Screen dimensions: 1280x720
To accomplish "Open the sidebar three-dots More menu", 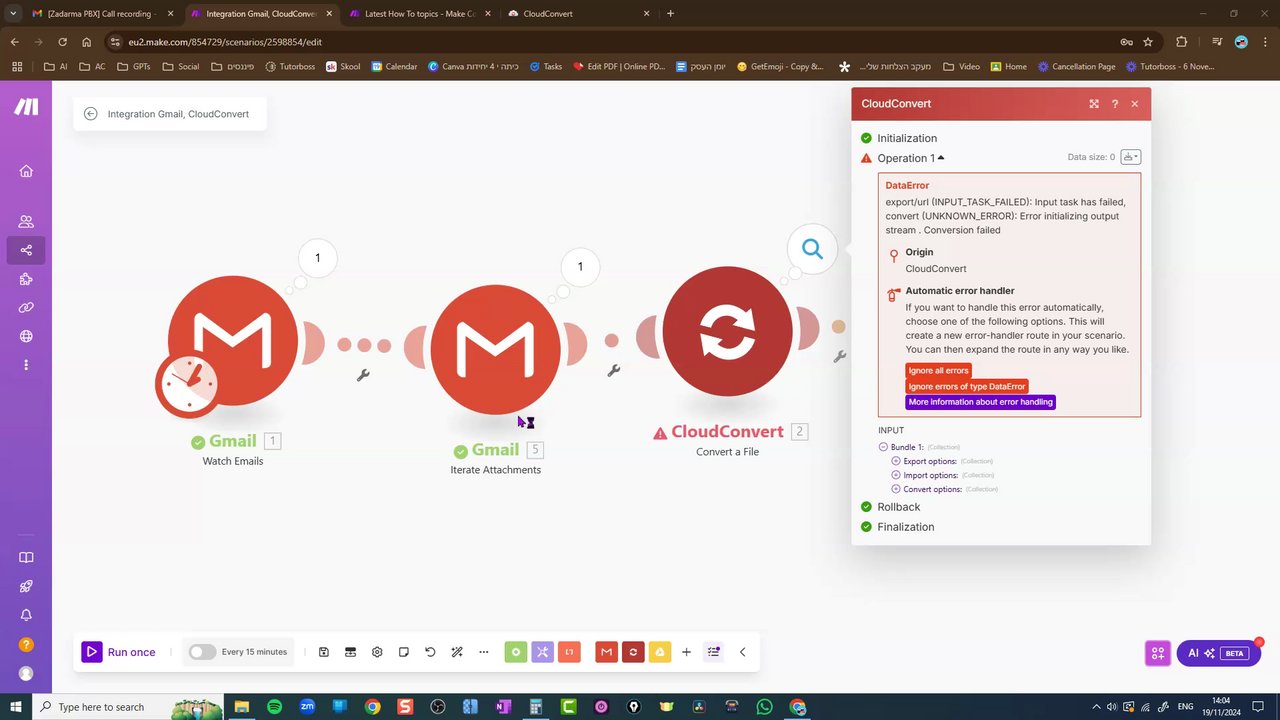I will (26, 365).
